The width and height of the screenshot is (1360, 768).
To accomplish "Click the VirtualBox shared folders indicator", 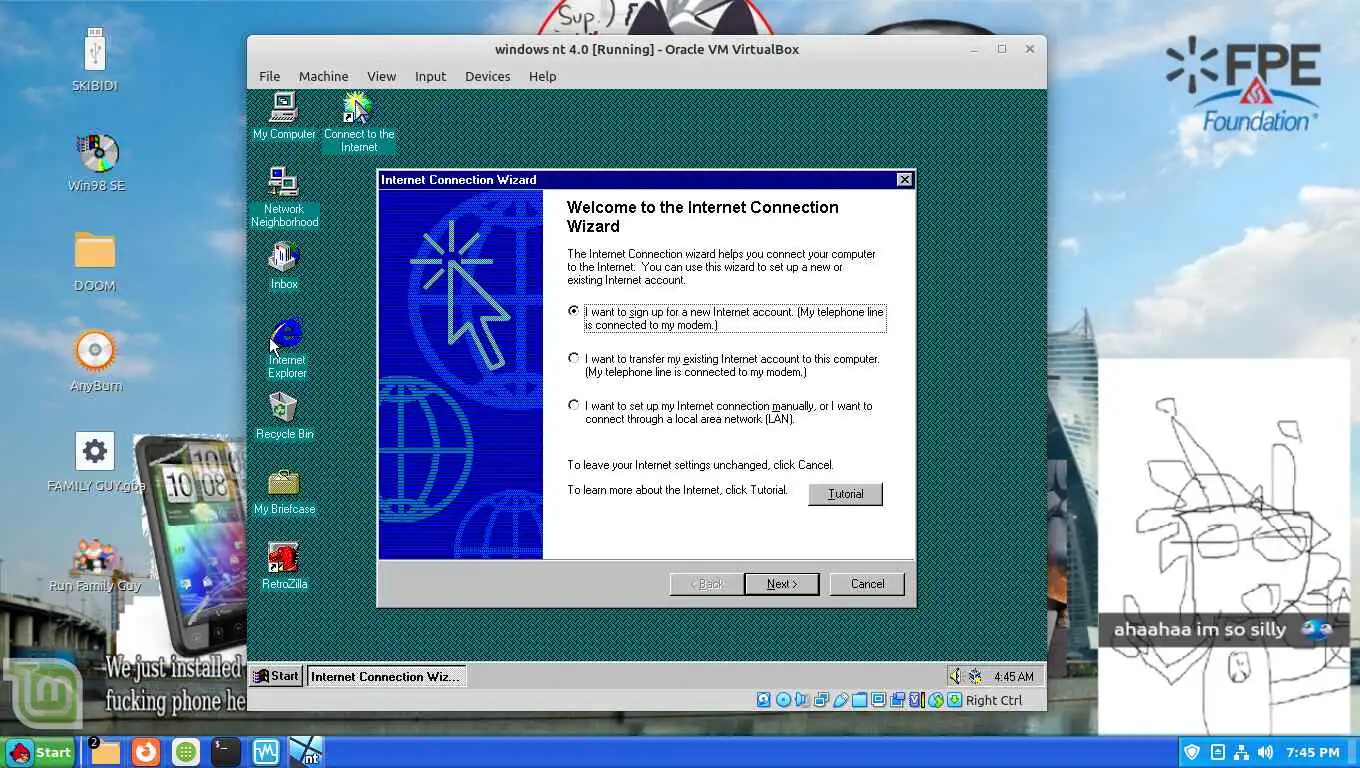I will pos(859,700).
